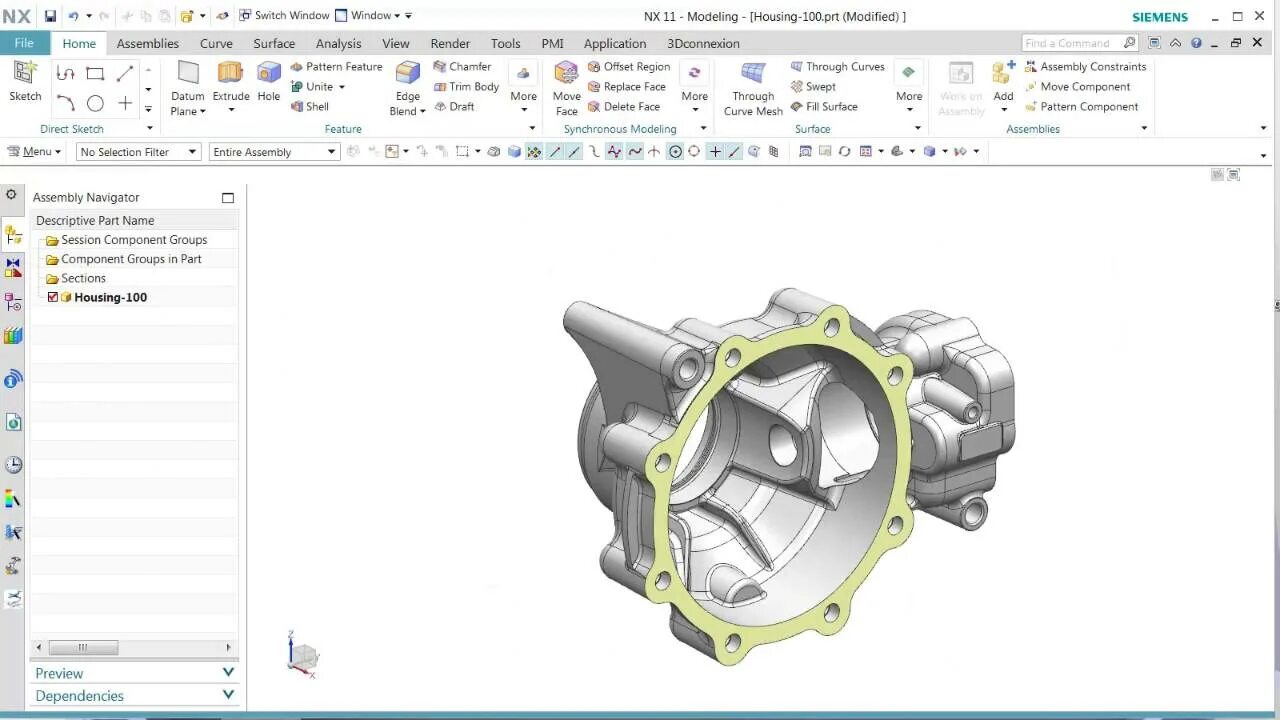Open the Window dropdown menu
The width and height of the screenshot is (1280, 720).
pyautogui.click(x=367, y=16)
